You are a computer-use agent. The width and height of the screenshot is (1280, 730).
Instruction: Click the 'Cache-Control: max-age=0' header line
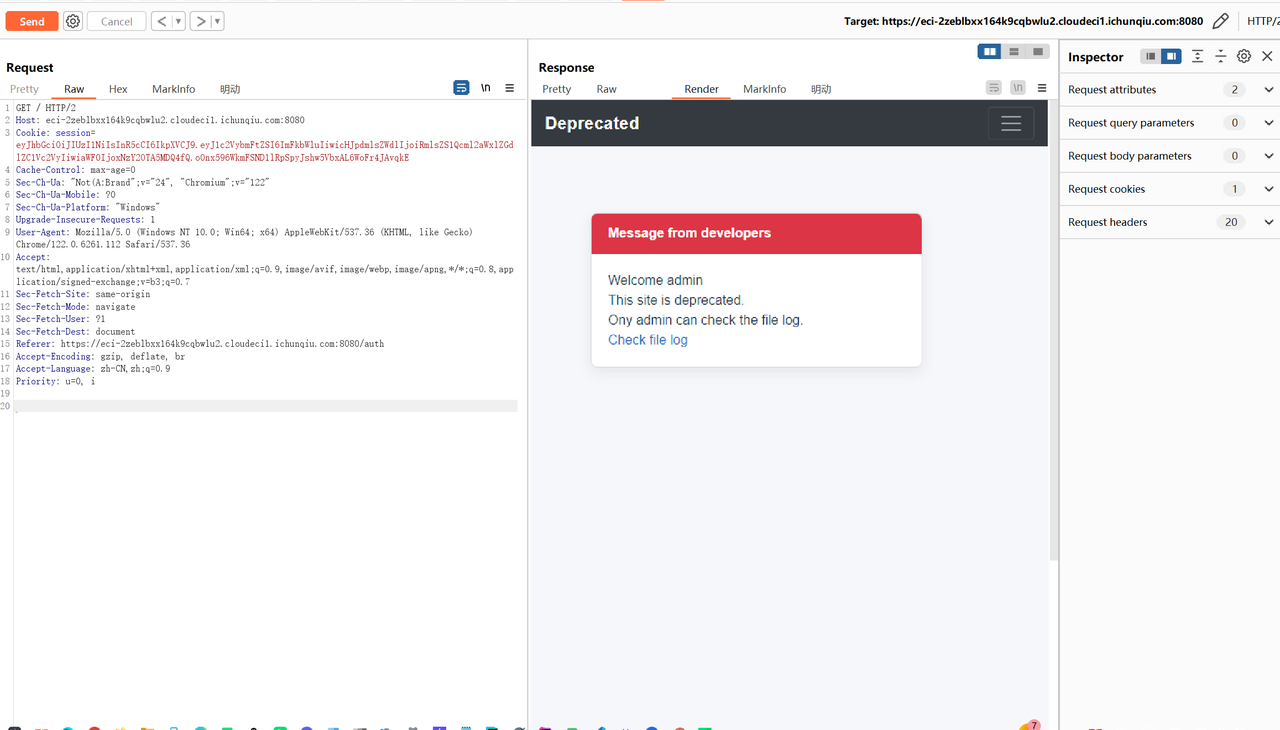[x=75, y=170]
